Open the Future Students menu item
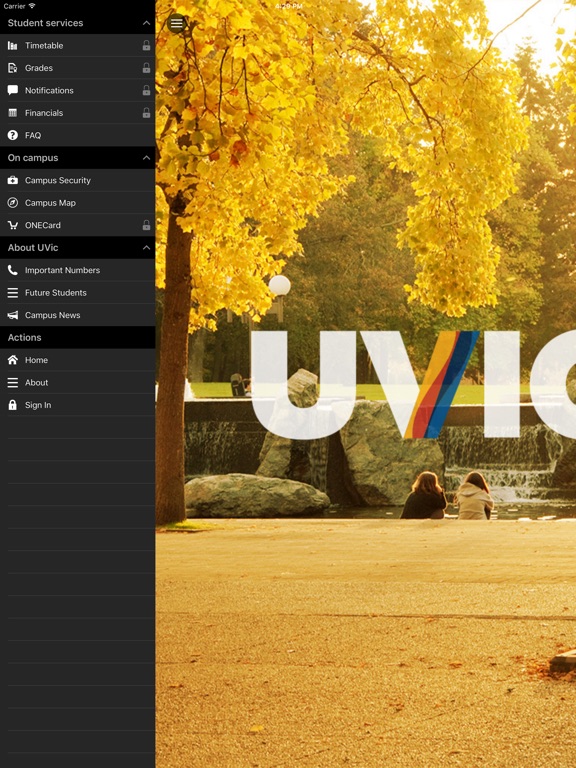576x768 pixels. coord(77,292)
